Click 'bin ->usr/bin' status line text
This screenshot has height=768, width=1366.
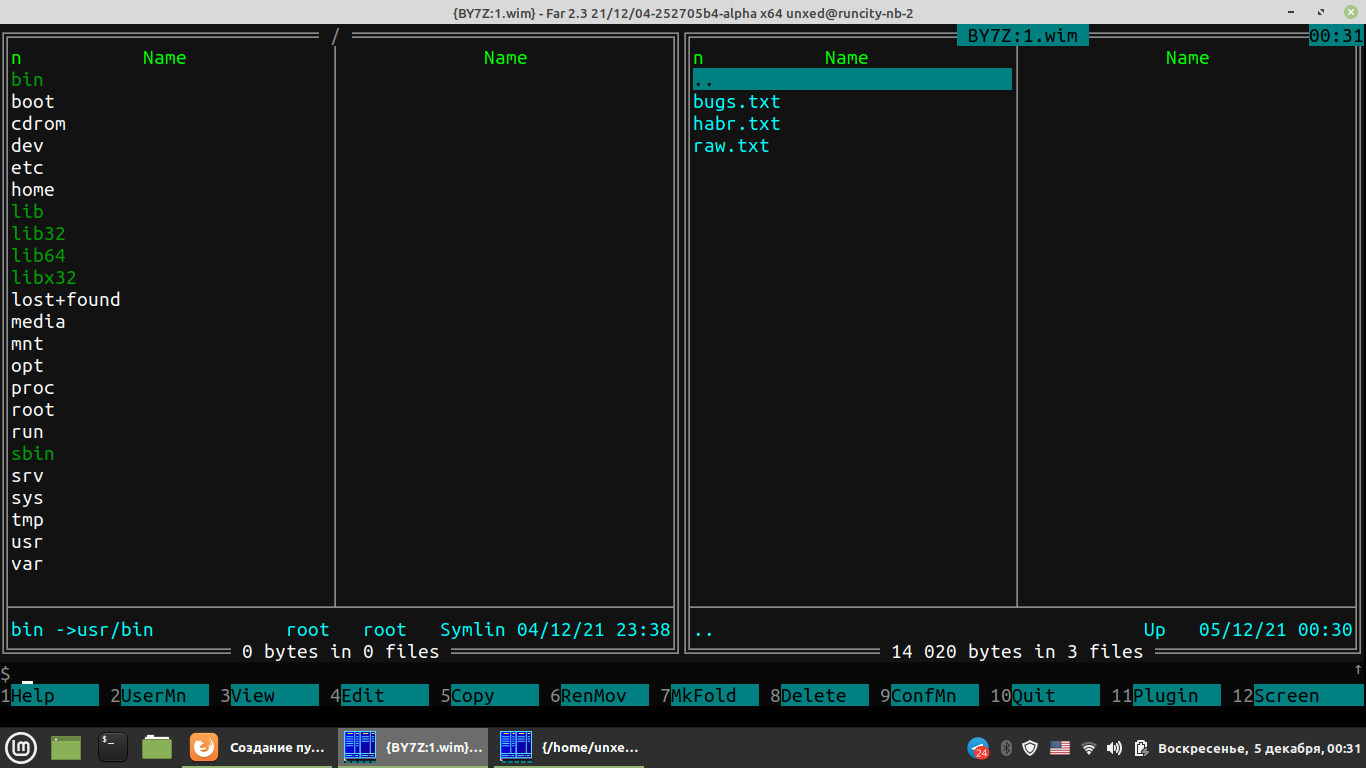click(82, 629)
